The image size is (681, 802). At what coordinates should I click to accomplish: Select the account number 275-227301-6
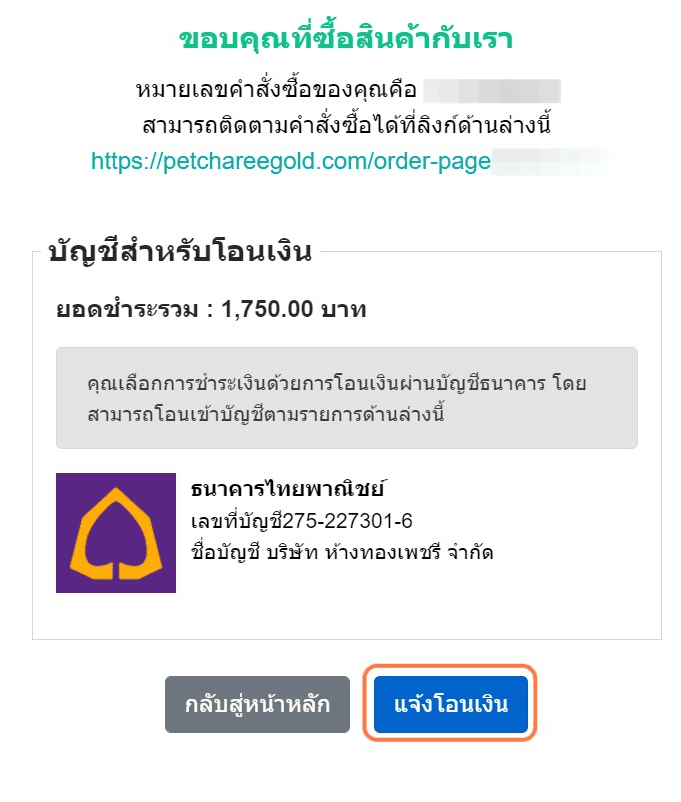[347, 521]
